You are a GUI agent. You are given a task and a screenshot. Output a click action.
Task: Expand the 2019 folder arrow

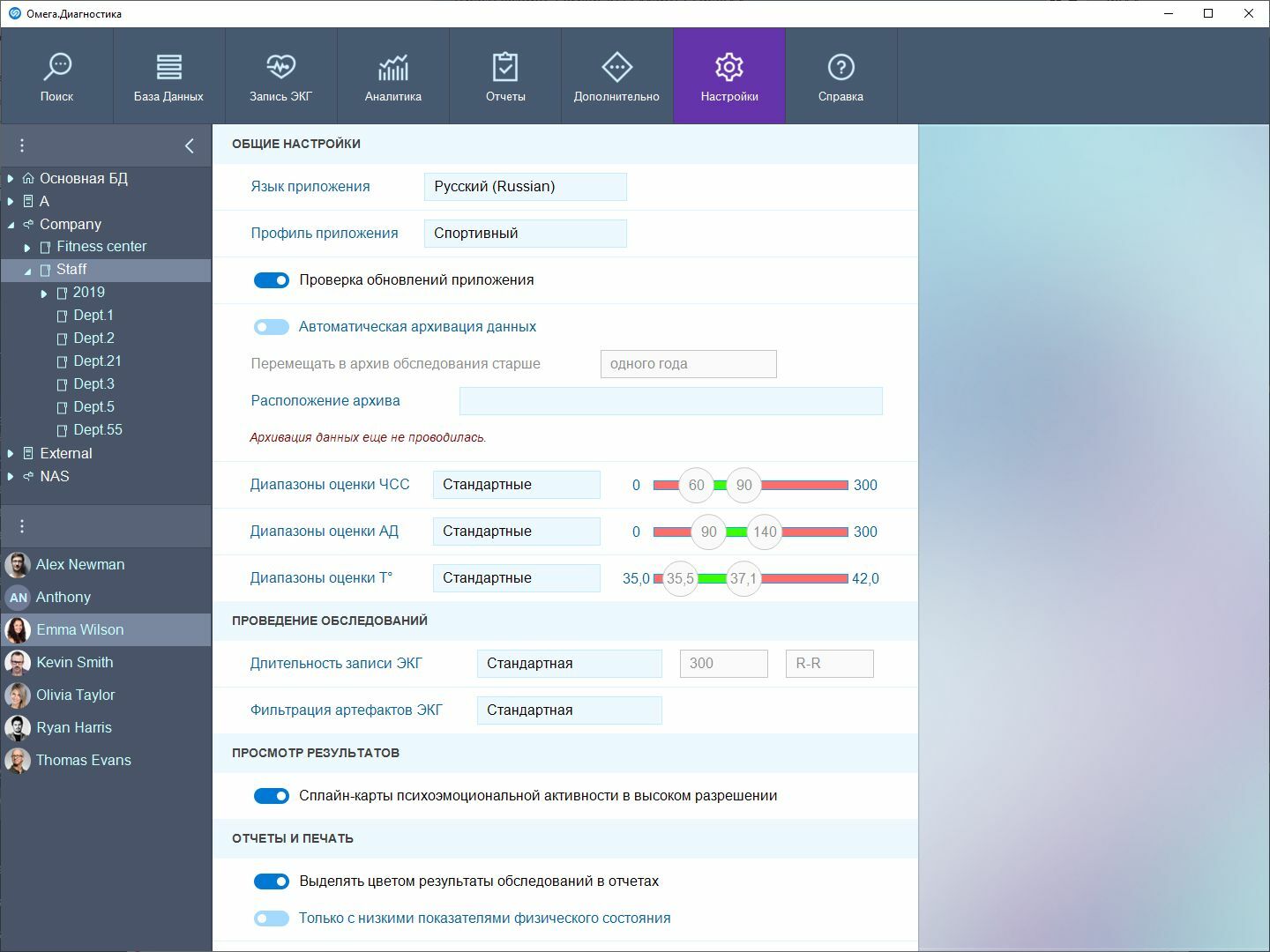(x=44, y=294)
